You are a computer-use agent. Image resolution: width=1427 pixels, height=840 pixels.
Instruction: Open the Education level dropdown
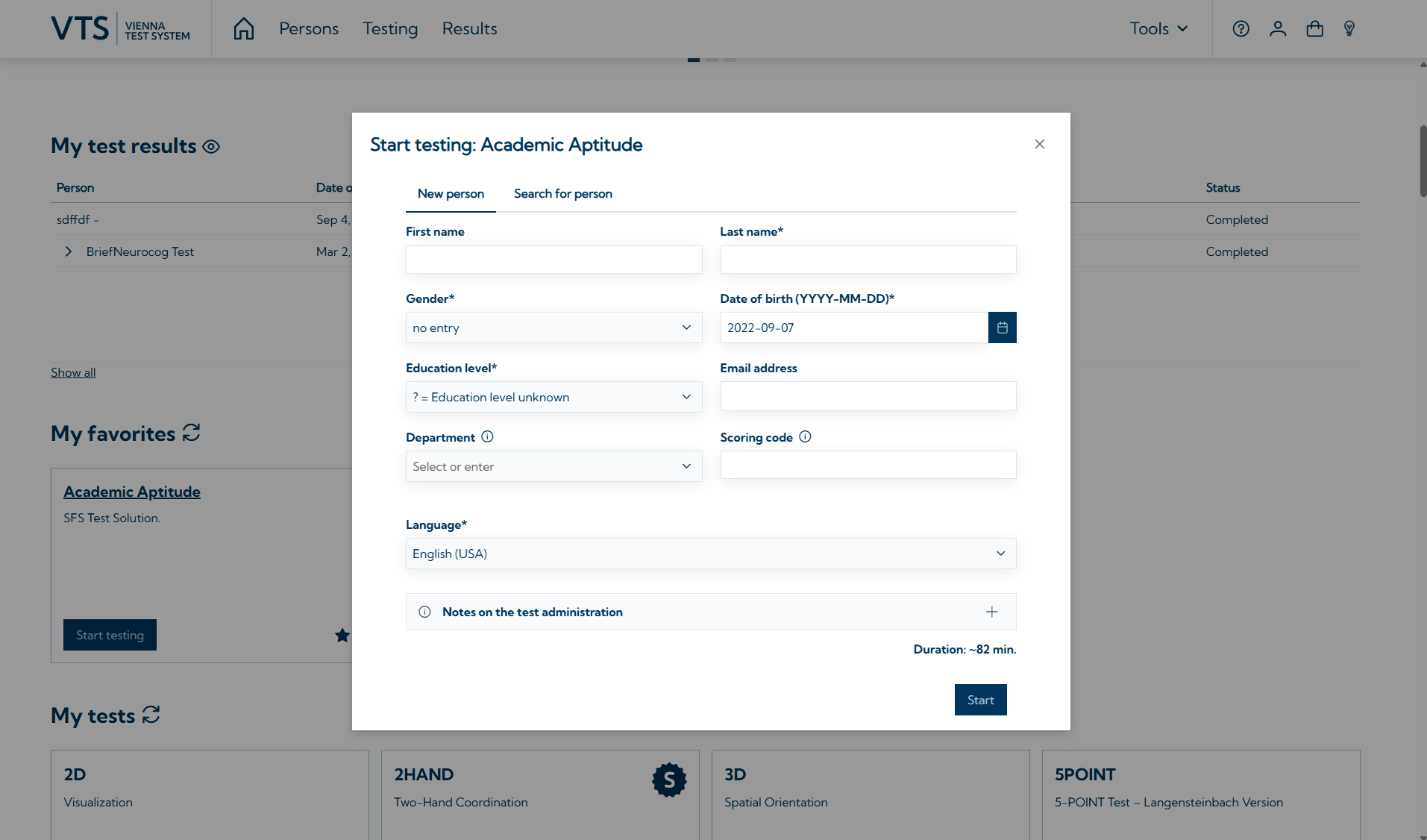click(x=553, y=397)
